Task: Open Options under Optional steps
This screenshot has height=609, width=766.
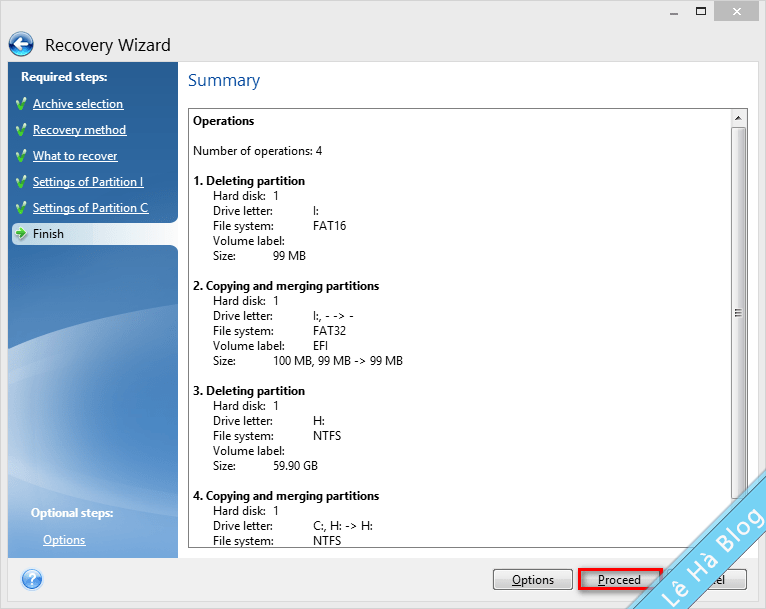Action: point(64,540)
